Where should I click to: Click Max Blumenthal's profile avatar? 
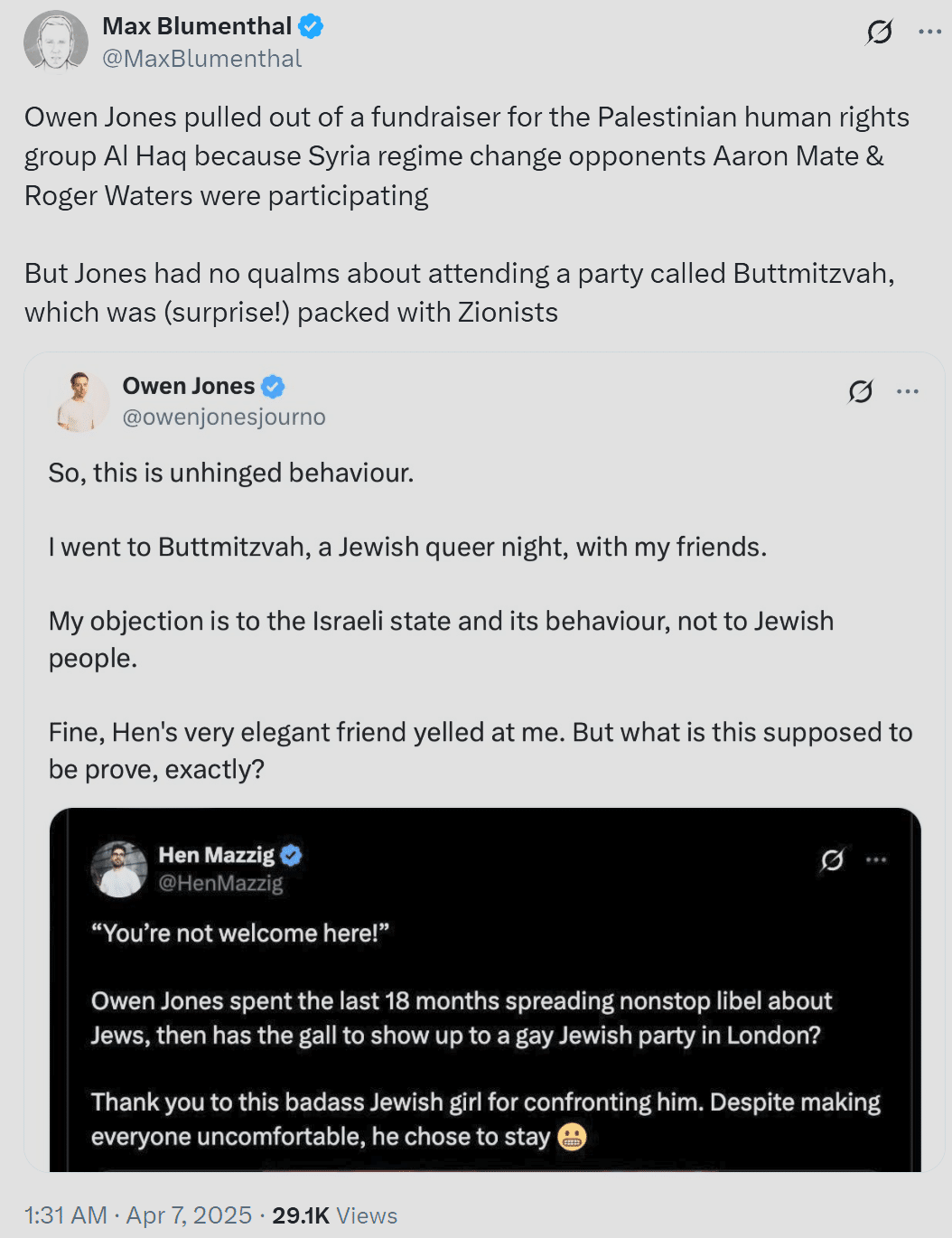(55, 41)
